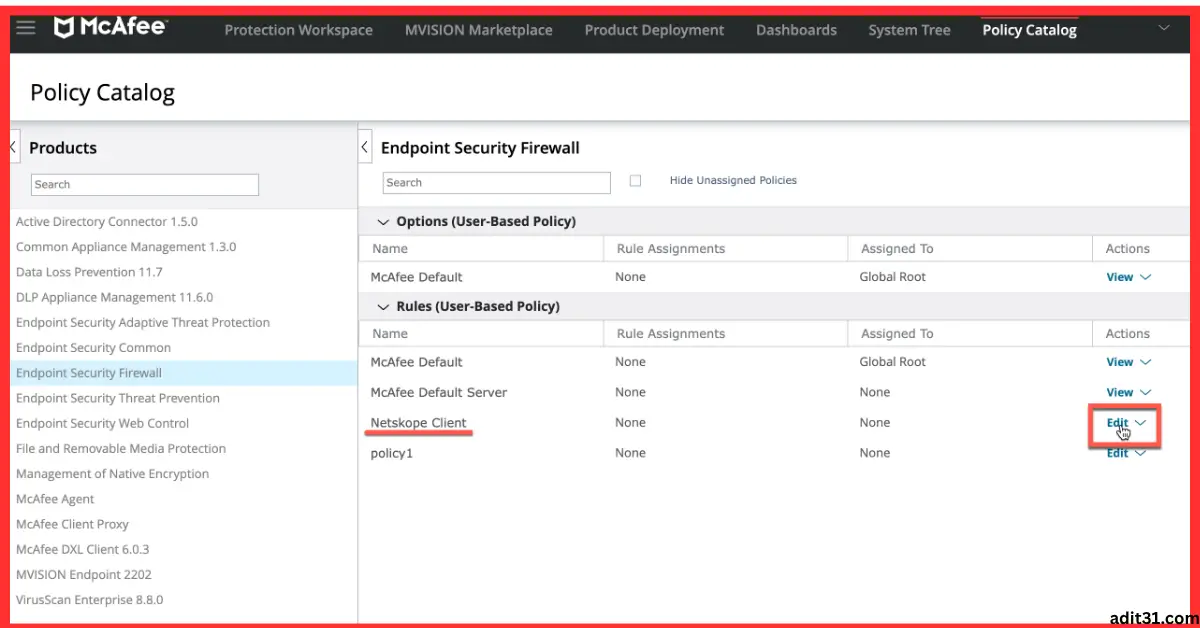Open action dropdown arrow for Netskope Client
The image size is (1200, 628).
(1141, 423)
